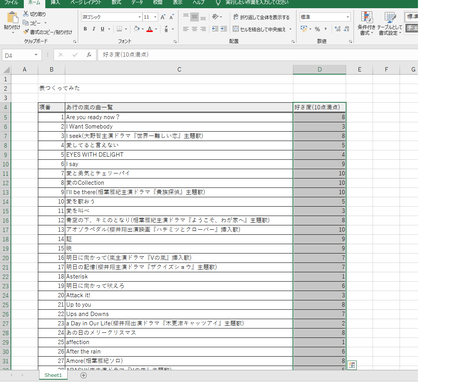The height and width of the screenshot is (382, 450).
Task: Click the Decrease Font Size icon
Action: coord(171,17)
